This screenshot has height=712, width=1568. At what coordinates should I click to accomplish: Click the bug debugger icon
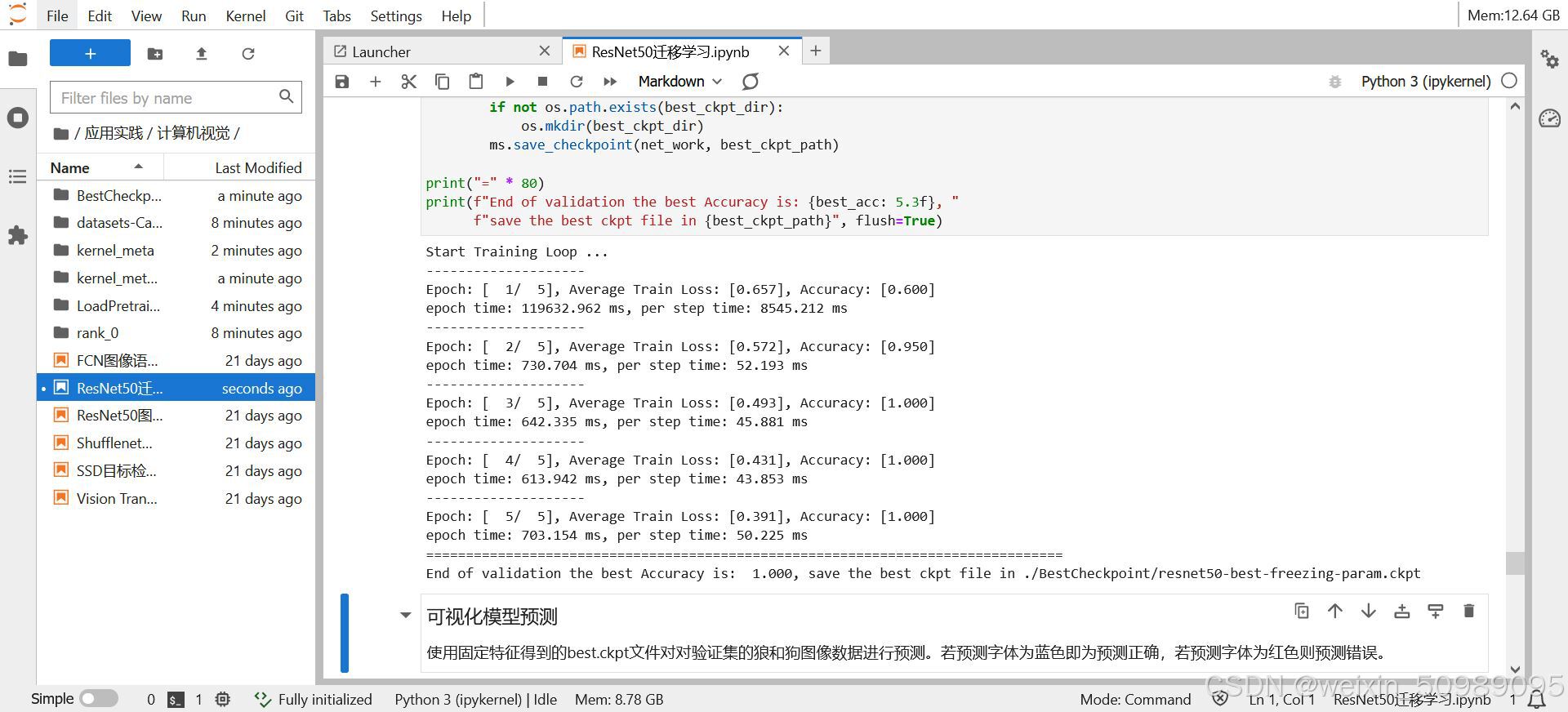click(1335, 82)
